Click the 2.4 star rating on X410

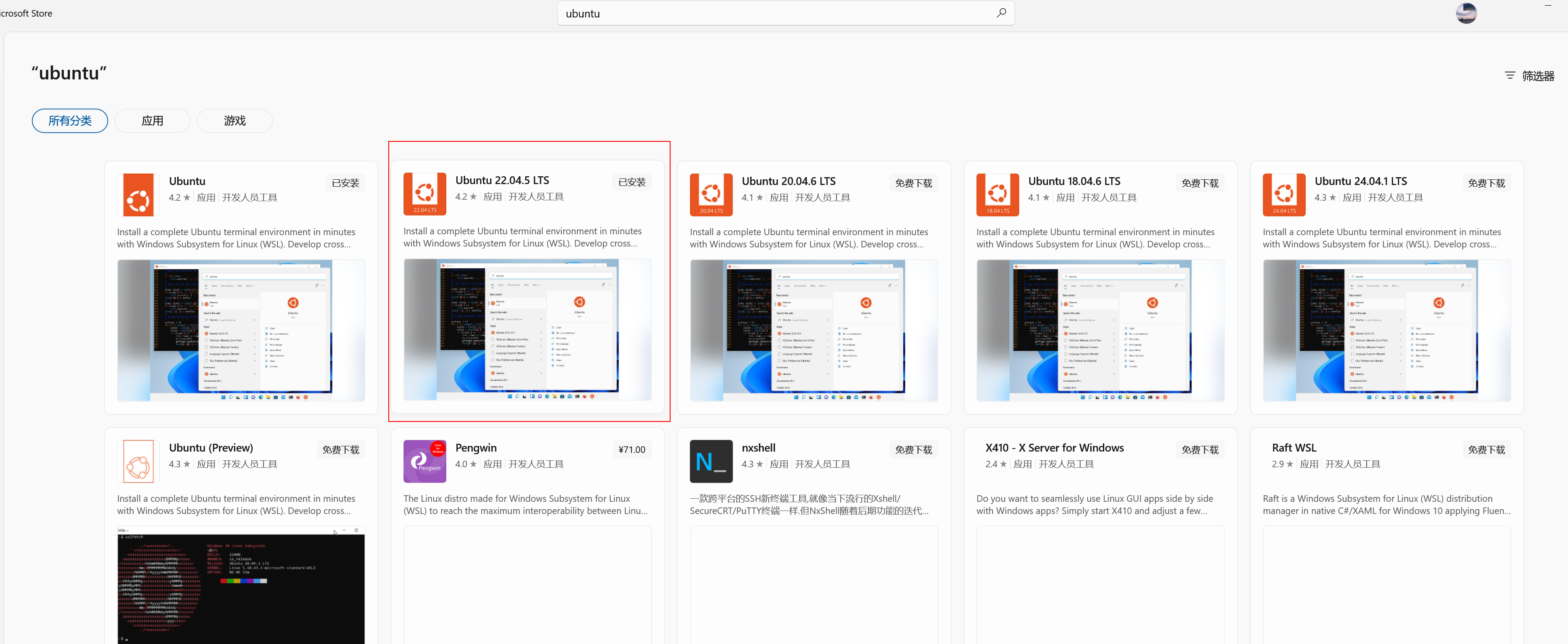pyautogui.click(x=996, y=464)
